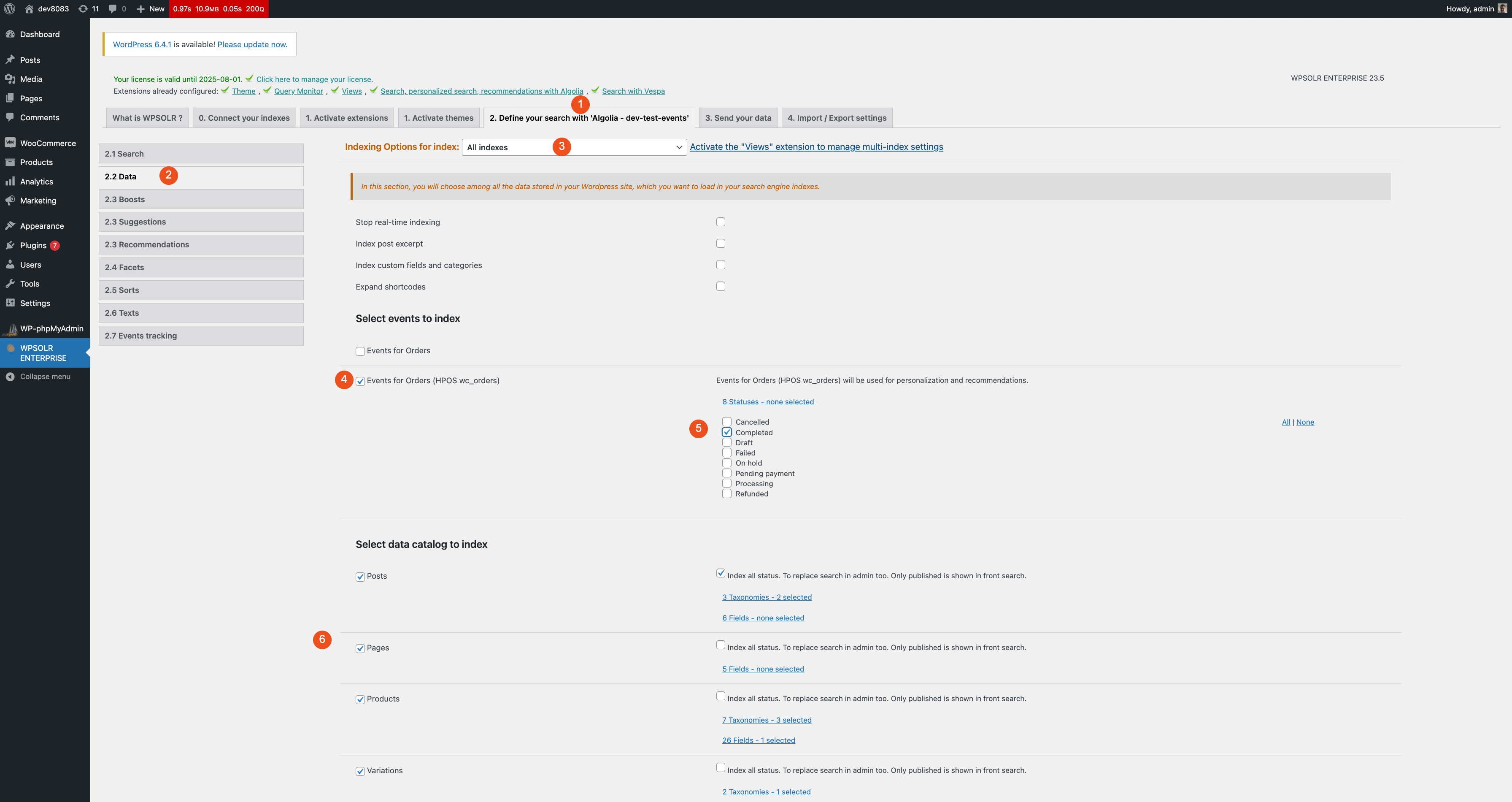Screen dimensions: 1512x802
Task: Click the Media icon in sidebar
Action: point(10,79)
